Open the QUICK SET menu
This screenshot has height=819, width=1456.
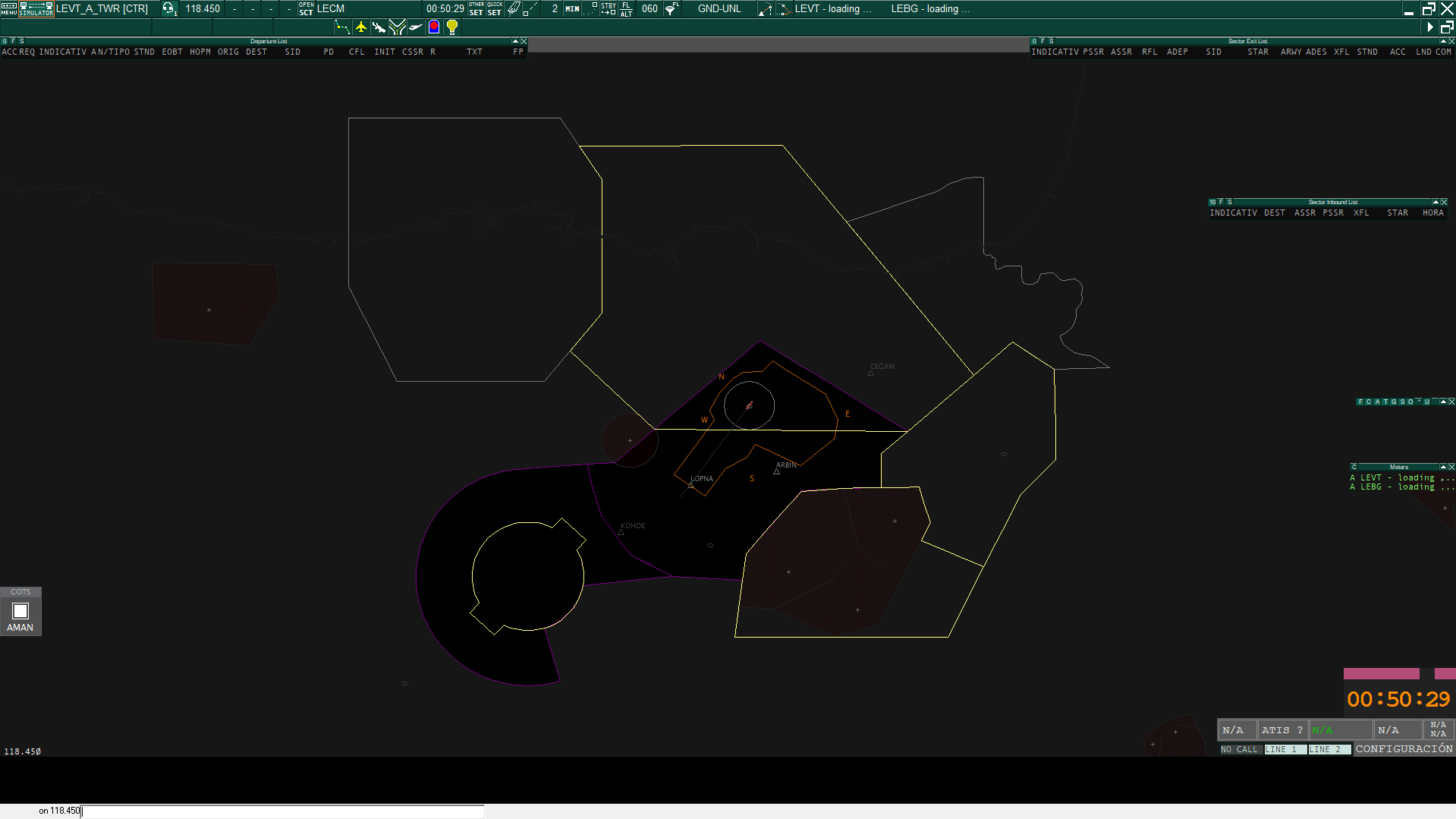point(494,8)
